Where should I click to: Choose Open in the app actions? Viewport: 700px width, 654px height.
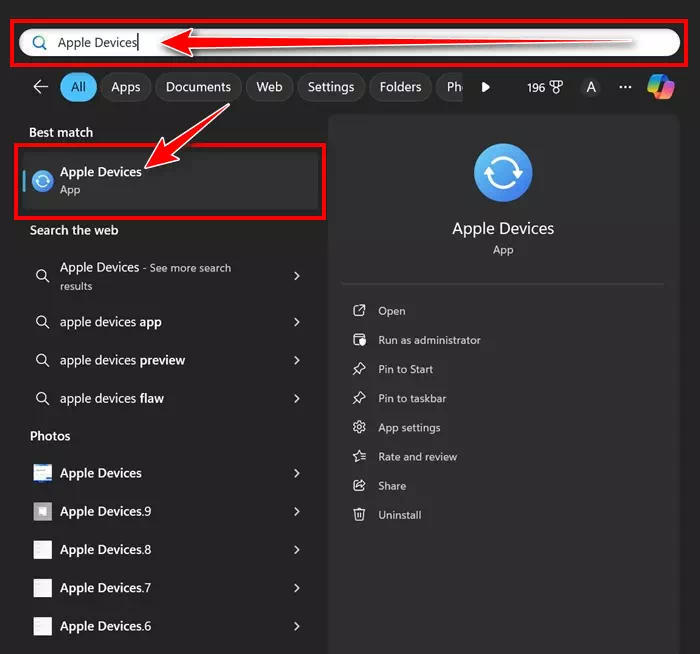(x=392, y=311)
